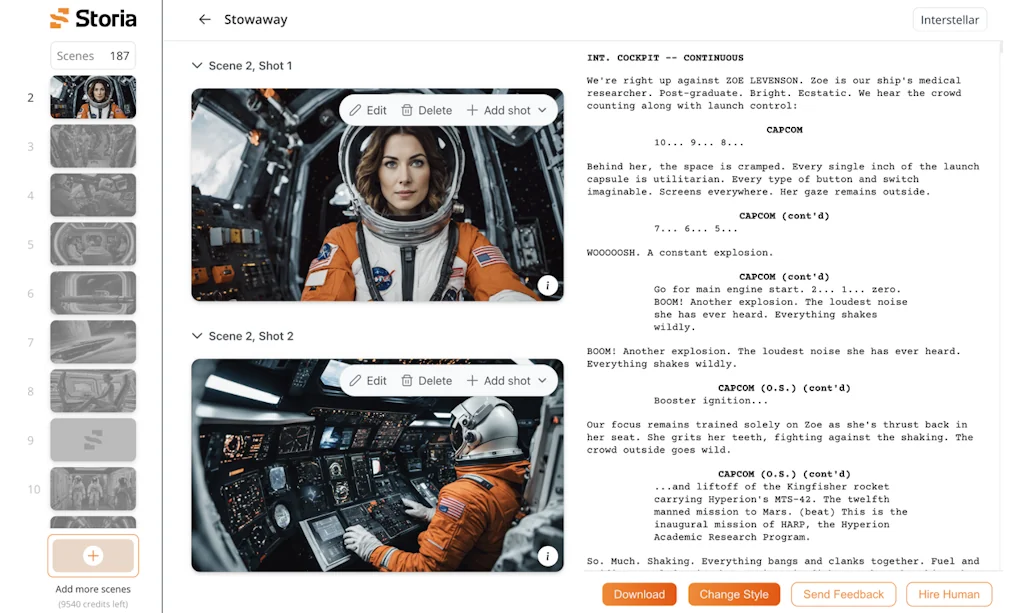
Task: Open the info icon on Shot 2 image
Action: click(547, 555)
